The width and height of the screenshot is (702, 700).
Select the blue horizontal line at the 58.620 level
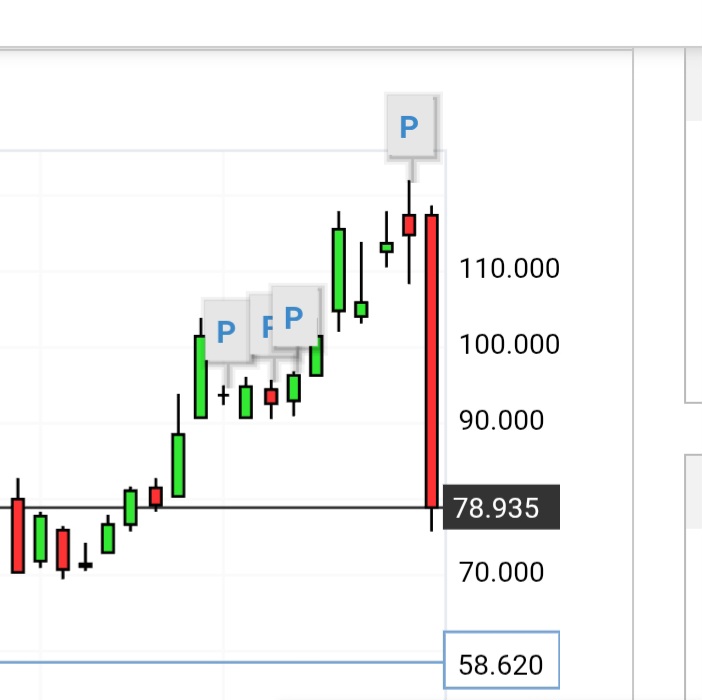point(222,662)
